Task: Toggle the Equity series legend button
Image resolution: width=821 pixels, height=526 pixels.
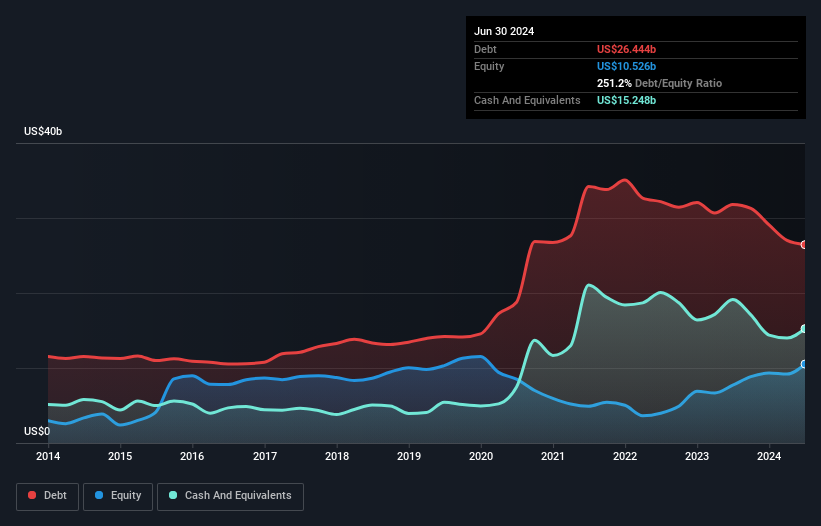Action: pyautogui.click(x=118, y=496)
